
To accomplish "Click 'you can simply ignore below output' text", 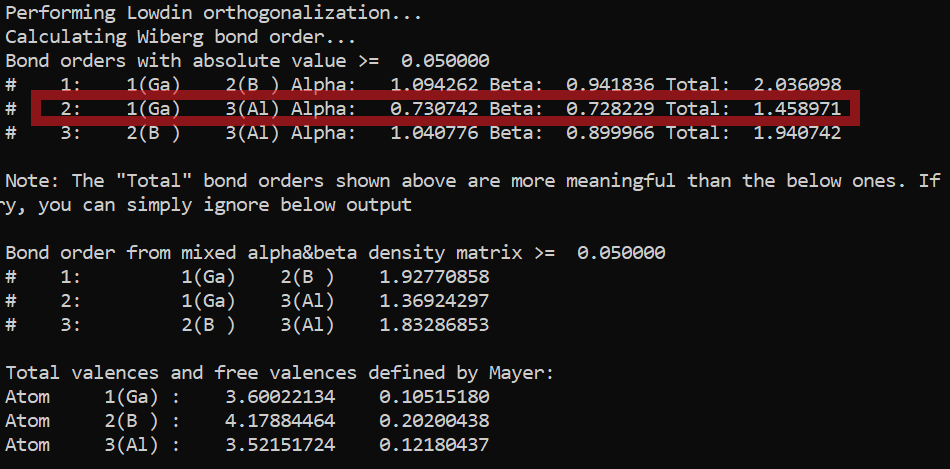I will click(225, 205).
